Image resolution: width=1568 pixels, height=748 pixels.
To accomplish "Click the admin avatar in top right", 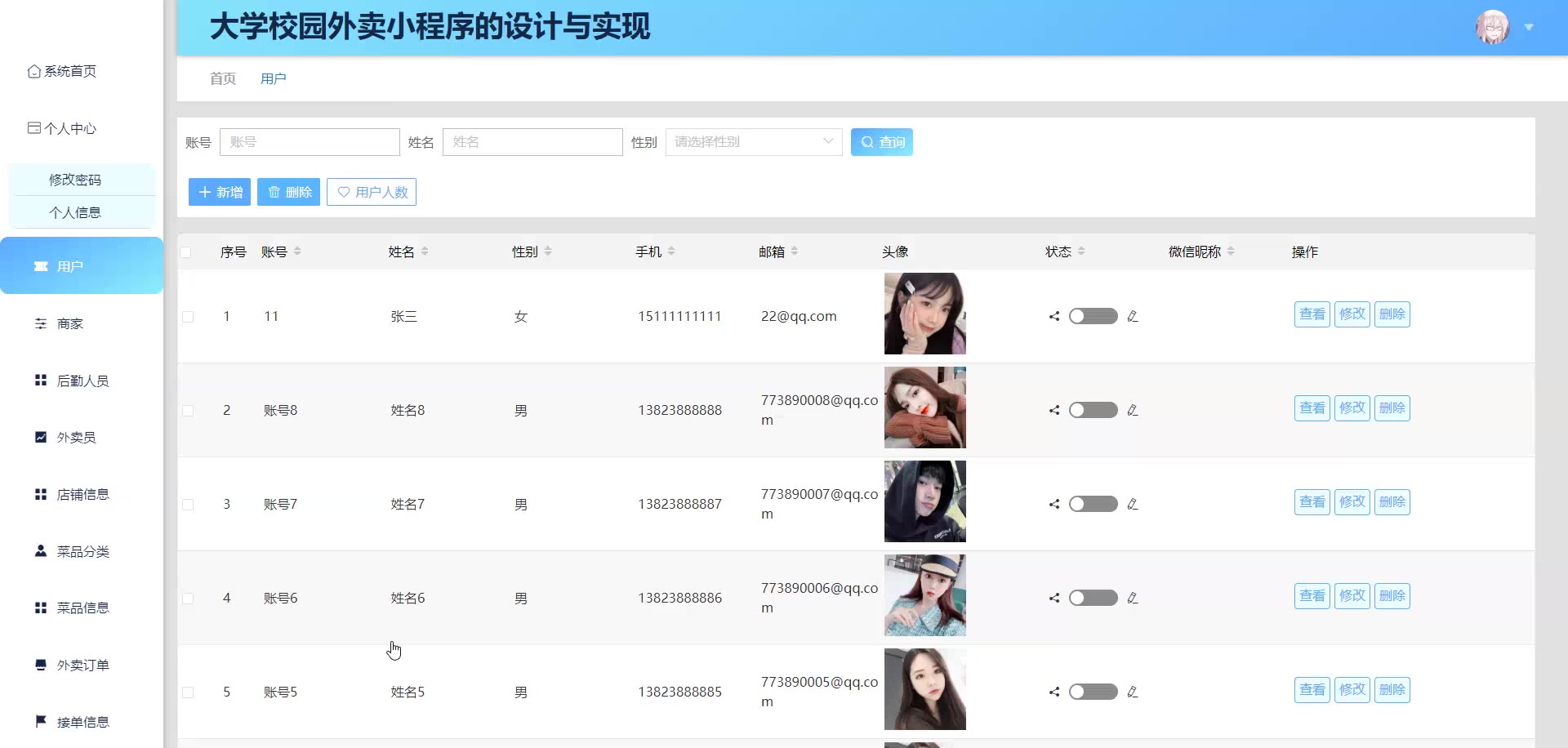I will pyautogui.click(x=1492, y=27).
